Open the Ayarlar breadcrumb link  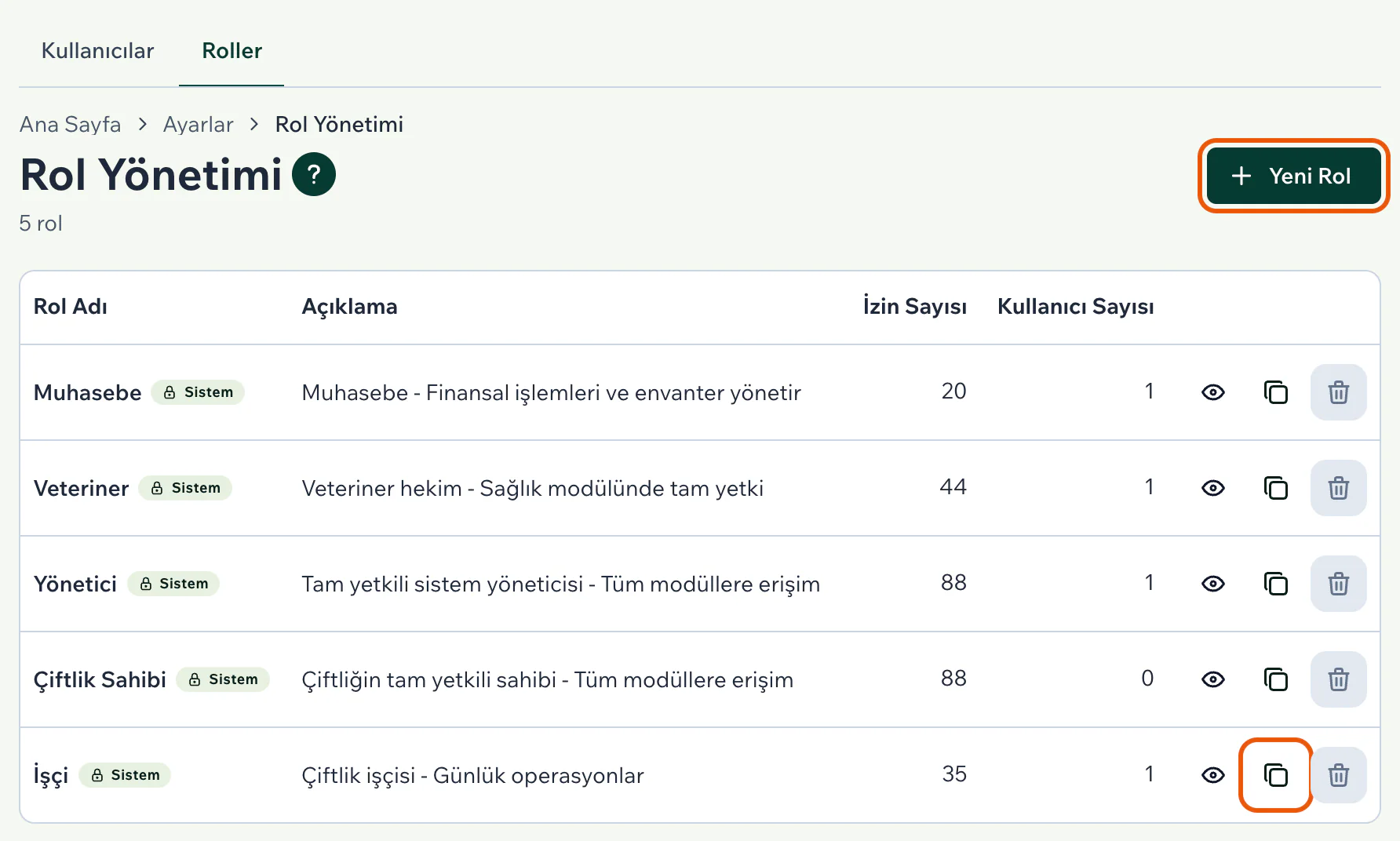198,125
